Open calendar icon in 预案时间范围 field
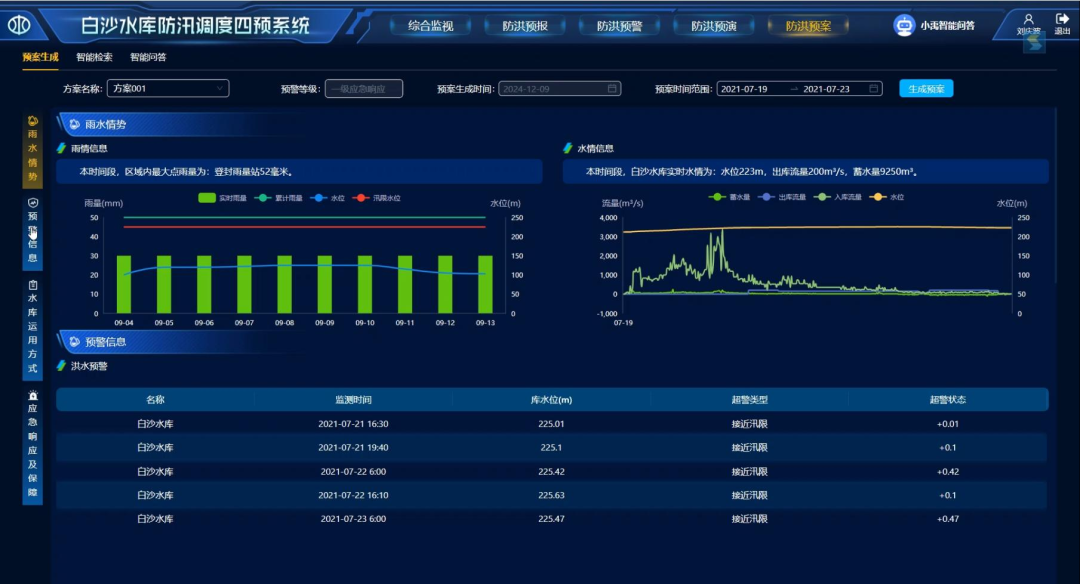This screenshot has width=1080, height=584. (x=874, y=89)
